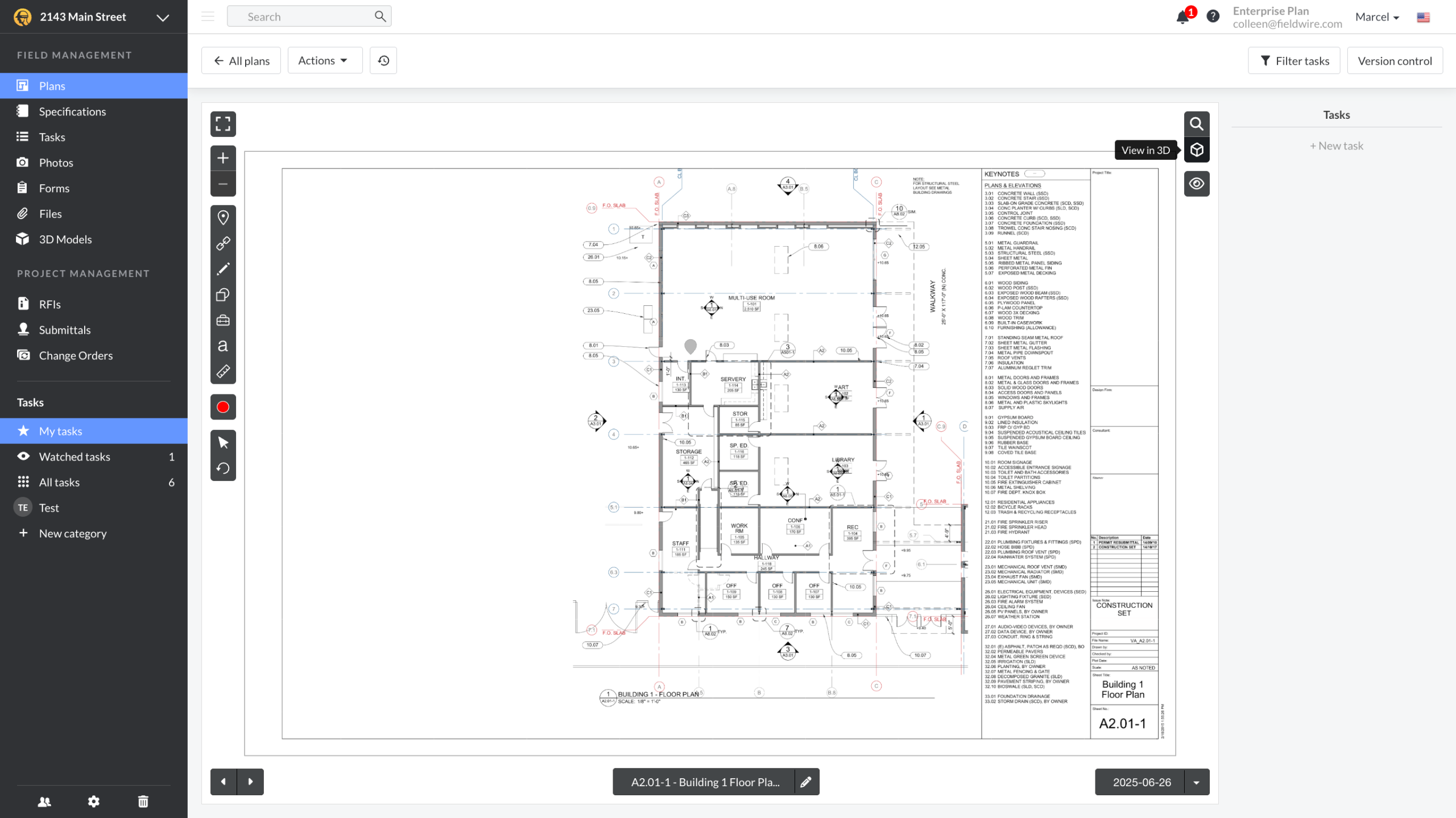This screenshot has width=1456, height=818.
Task: Select the pin task marker tool
Action: [223, 217]
